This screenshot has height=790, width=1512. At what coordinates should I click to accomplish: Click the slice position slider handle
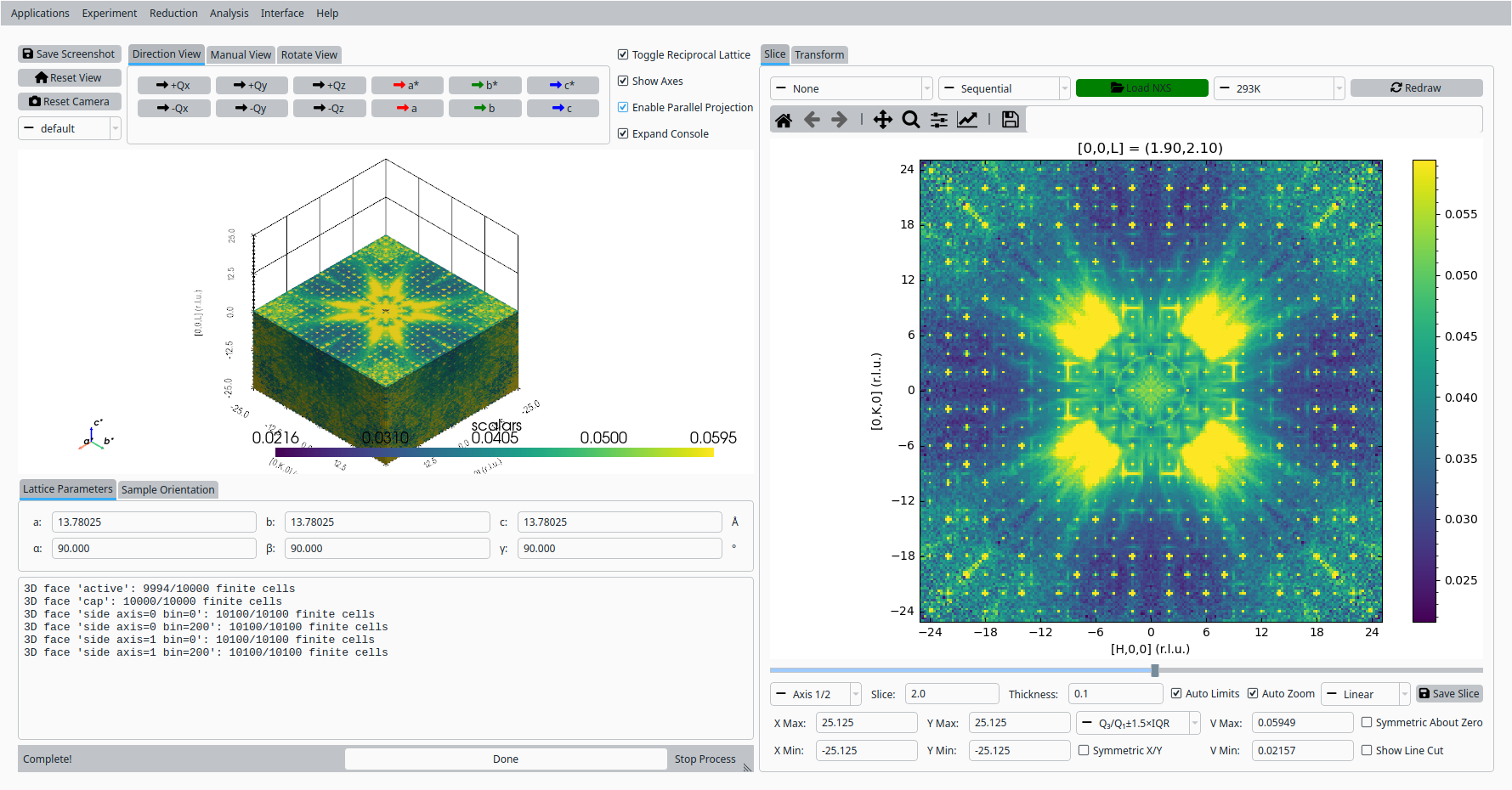click(x=1155, y=670)
